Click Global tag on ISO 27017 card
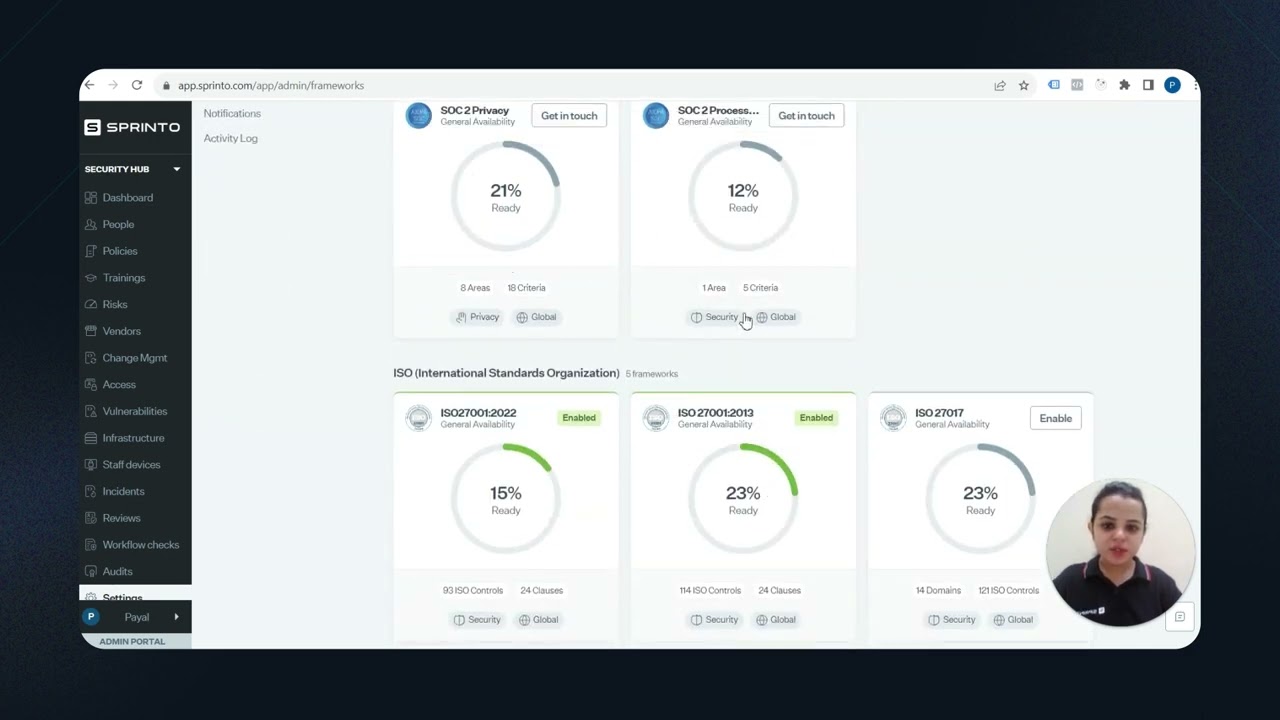1280x720 pixels. 1013,620
